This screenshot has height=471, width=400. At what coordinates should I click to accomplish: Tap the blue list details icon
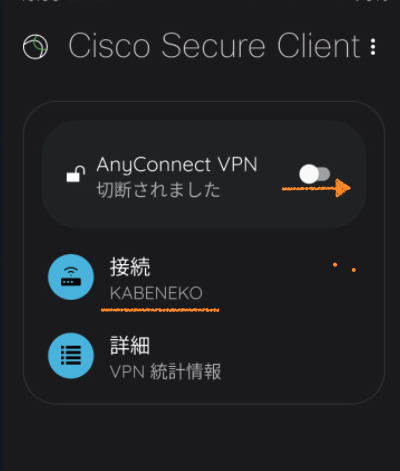point(71,356)
